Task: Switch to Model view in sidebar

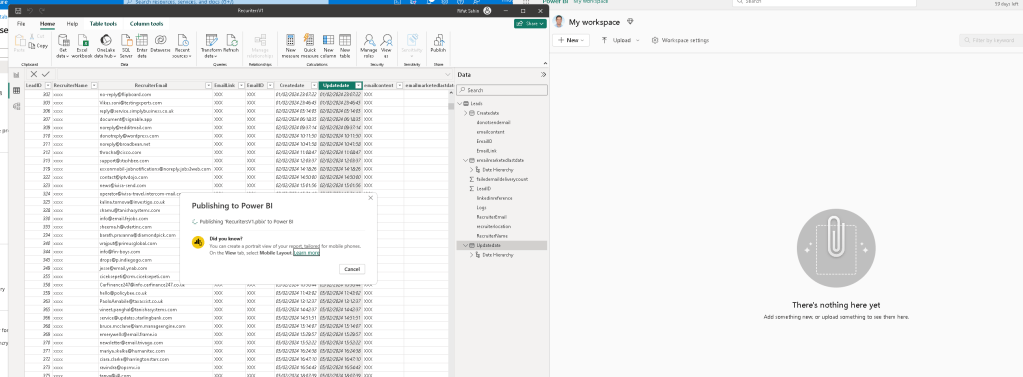Action: pyautogui.click(x=16, y=106)
